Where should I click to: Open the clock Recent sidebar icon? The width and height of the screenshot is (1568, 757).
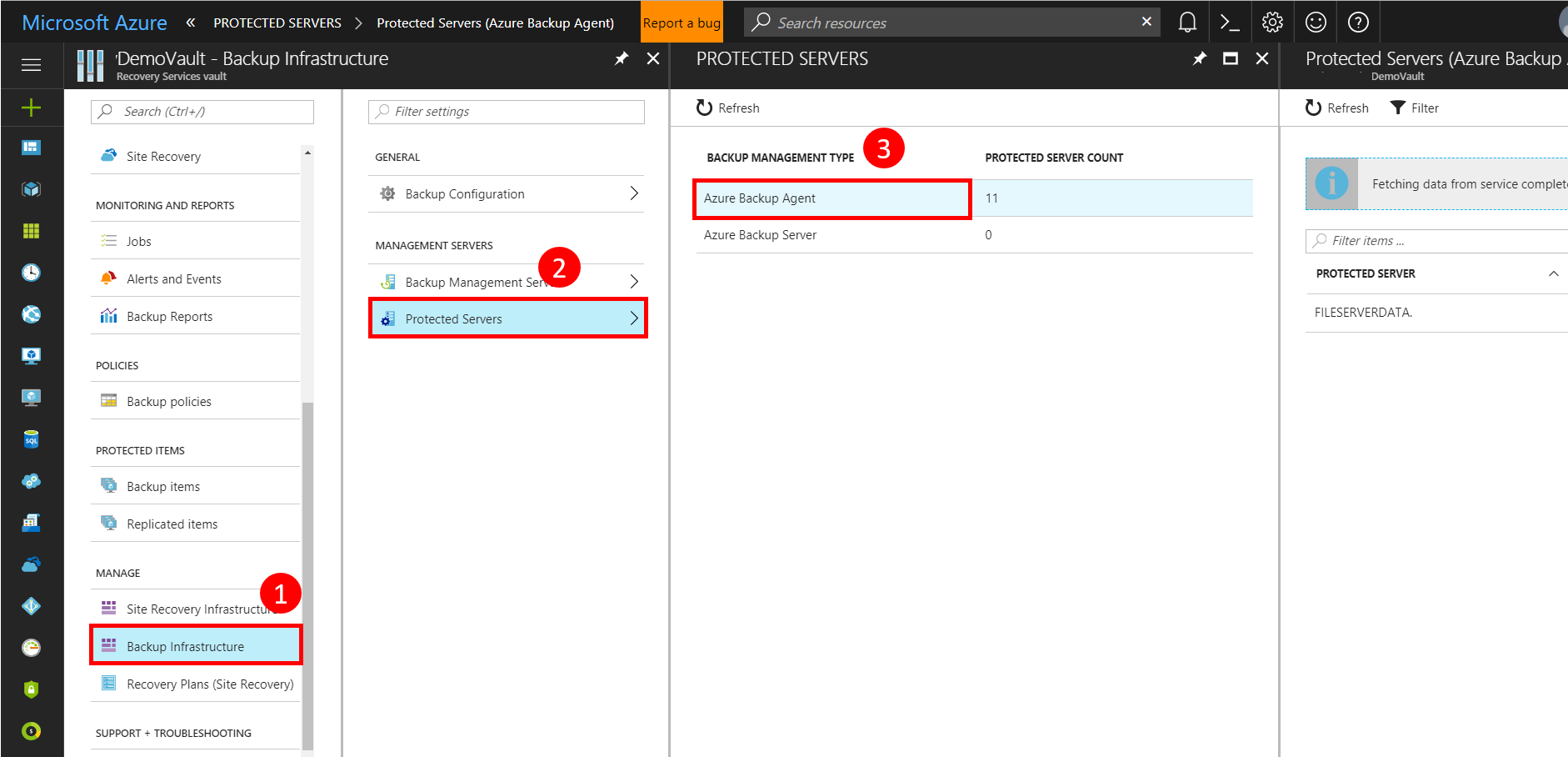[x=31, y=273]
